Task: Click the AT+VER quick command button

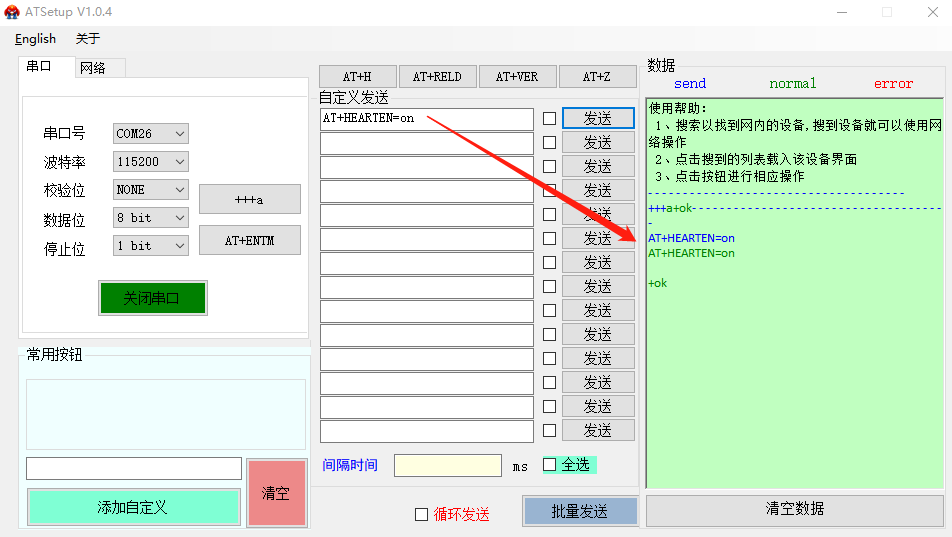Action: (516, 77)
